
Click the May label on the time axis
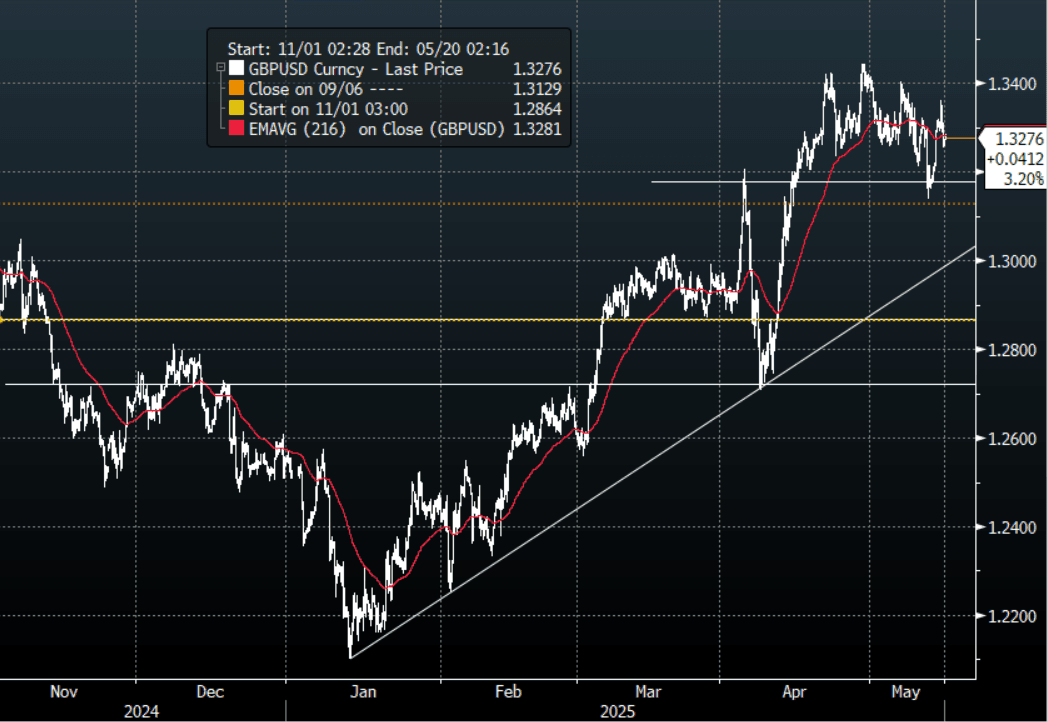pyautogui.click(x=906, y=691)
